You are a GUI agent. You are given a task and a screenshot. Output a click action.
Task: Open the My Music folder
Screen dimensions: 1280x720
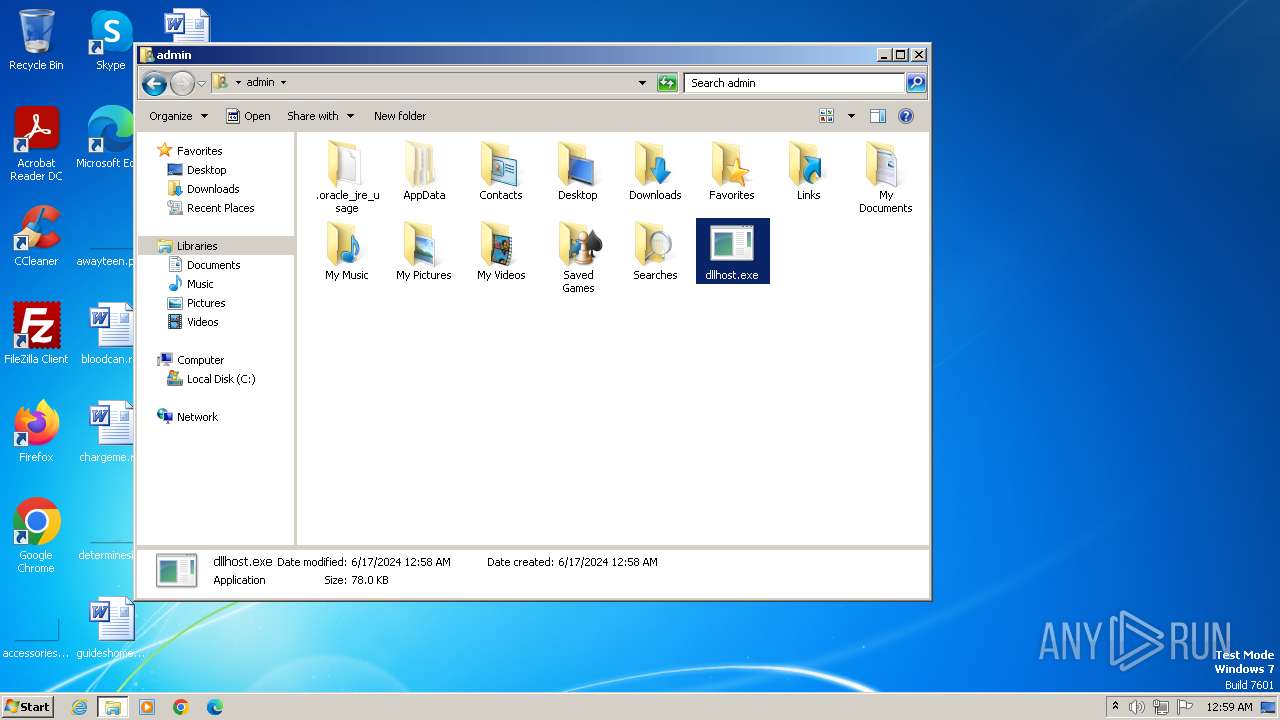(x=347, y=252)
